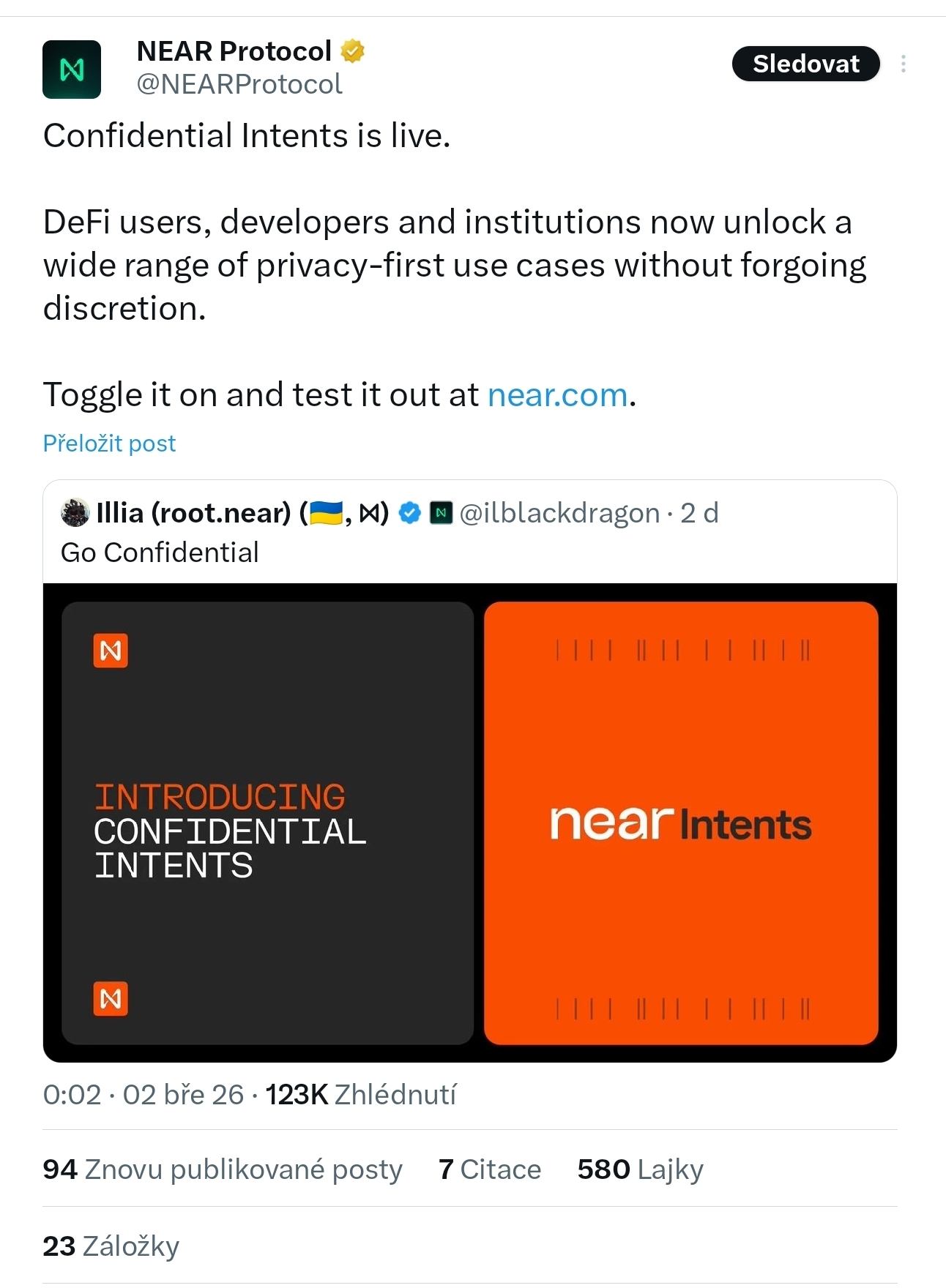Open the Introducing Confidential Intents image
Image resolution: width=946 pixels, height=1288 pixels.
(267, 823)
